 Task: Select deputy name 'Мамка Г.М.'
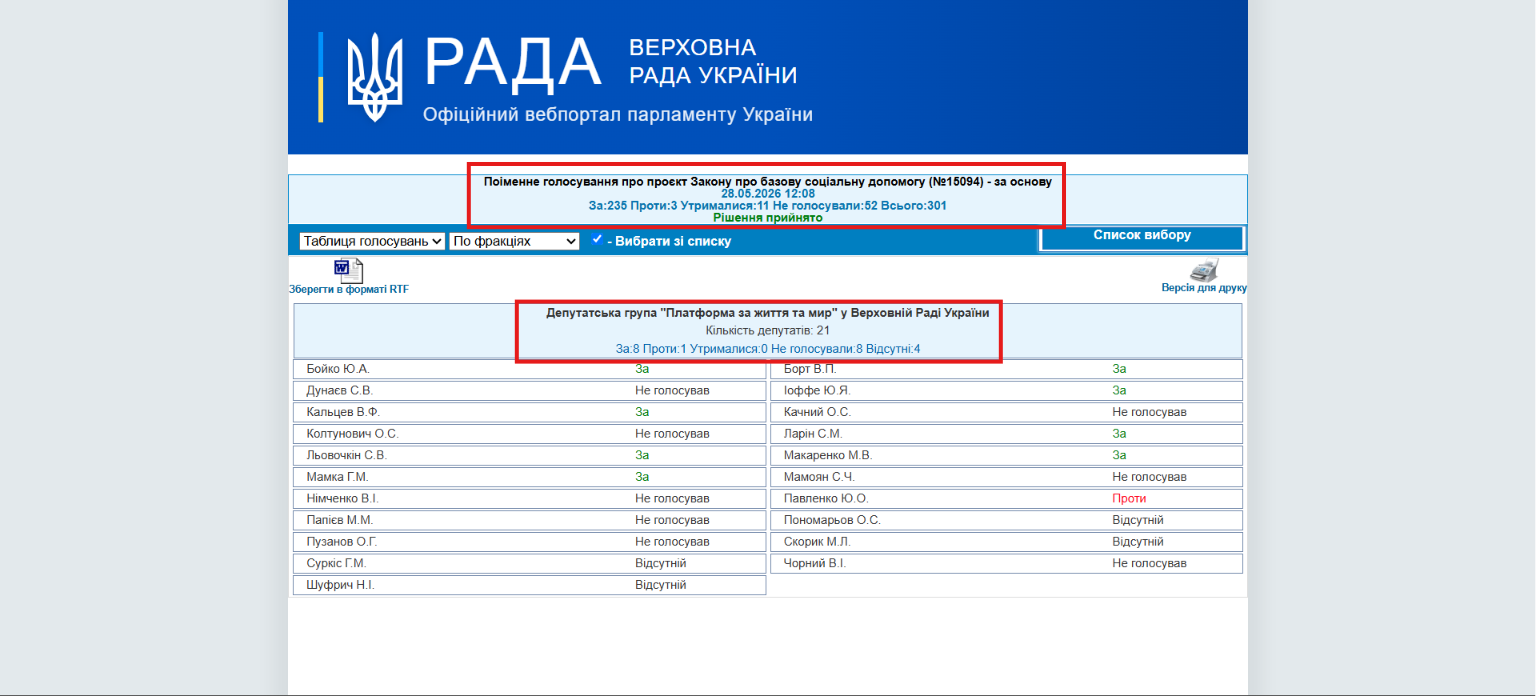[337, 477]
